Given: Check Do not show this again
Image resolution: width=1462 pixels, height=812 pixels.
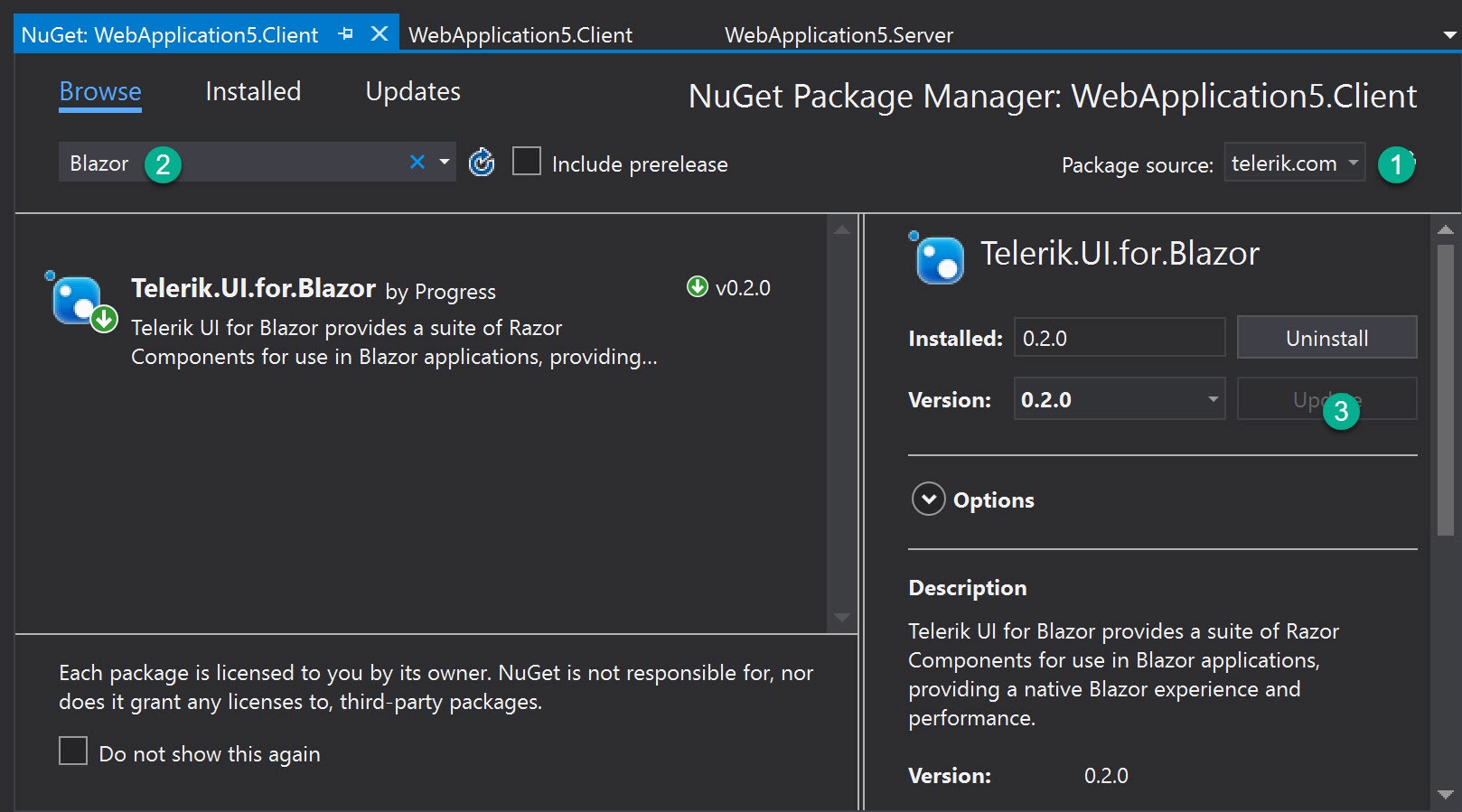Looking at the screenshot, I should click(x=73, y=751).
